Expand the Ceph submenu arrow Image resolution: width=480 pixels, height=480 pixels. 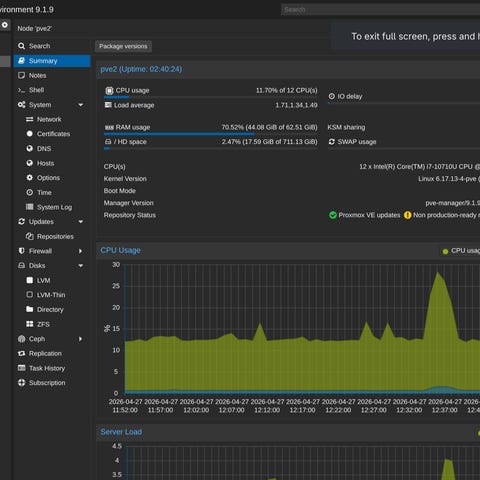(x=80, y=339)
